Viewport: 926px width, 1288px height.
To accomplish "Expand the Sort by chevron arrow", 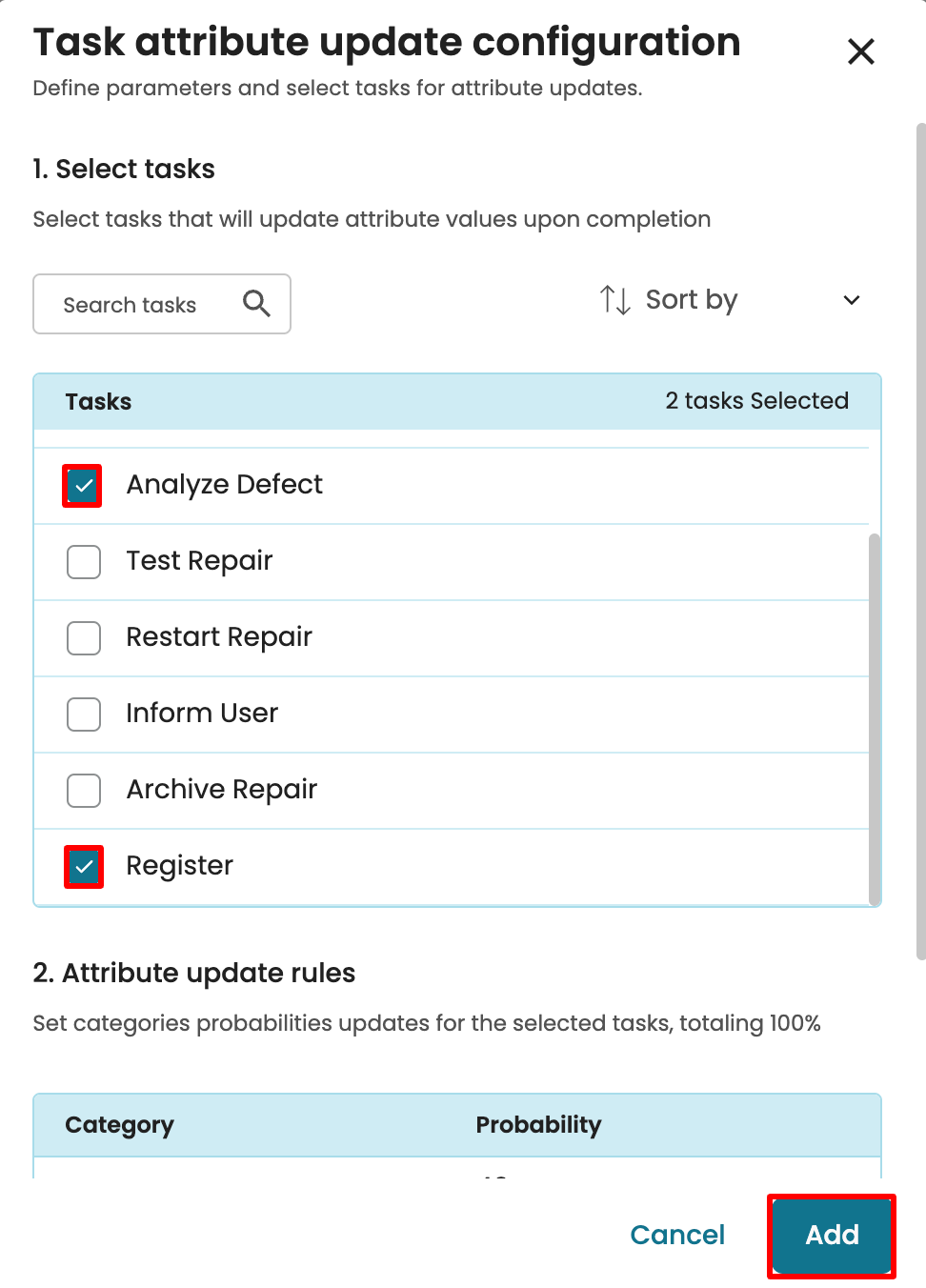I will tap(851, 300).
